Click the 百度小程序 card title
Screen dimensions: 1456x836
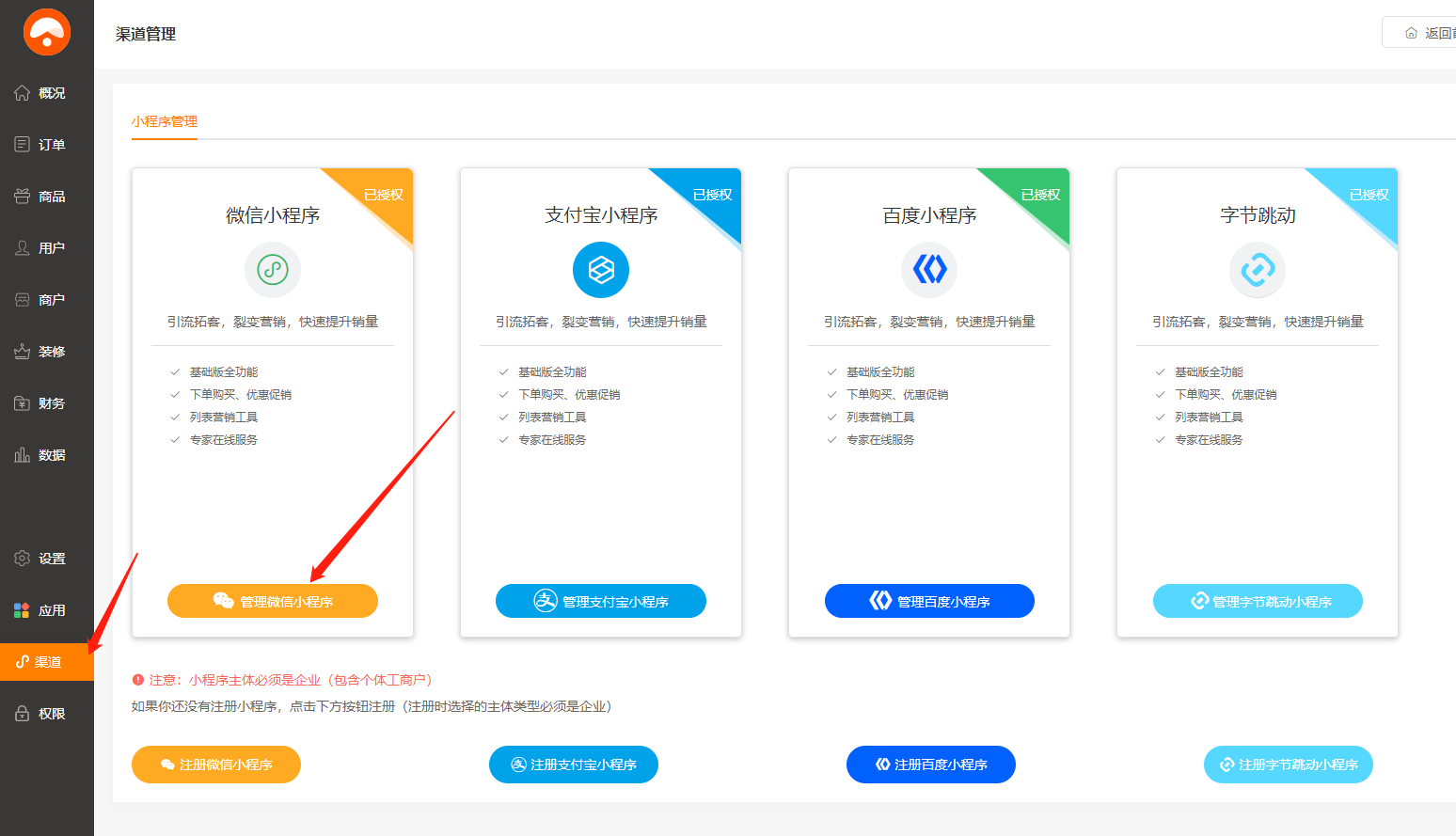(x=929, y=215)
